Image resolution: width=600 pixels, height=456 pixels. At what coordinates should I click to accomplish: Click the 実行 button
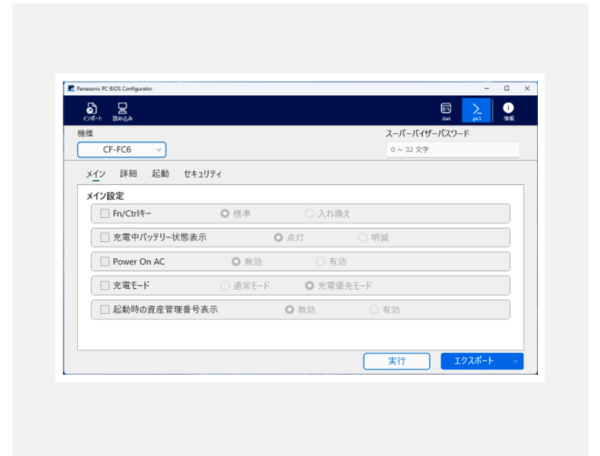pos(396,361)
